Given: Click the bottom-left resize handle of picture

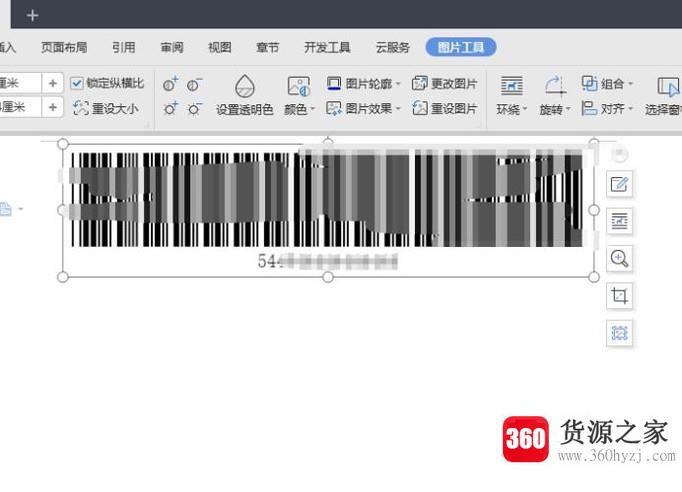Looking at the screenshot, I should [63, 277].
